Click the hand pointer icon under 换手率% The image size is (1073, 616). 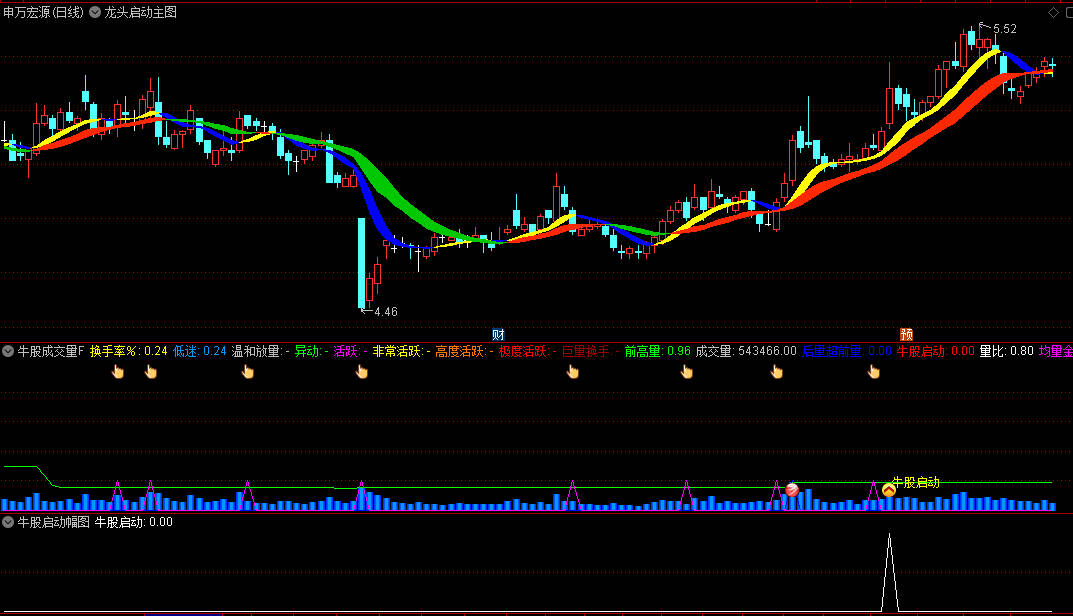118,372
